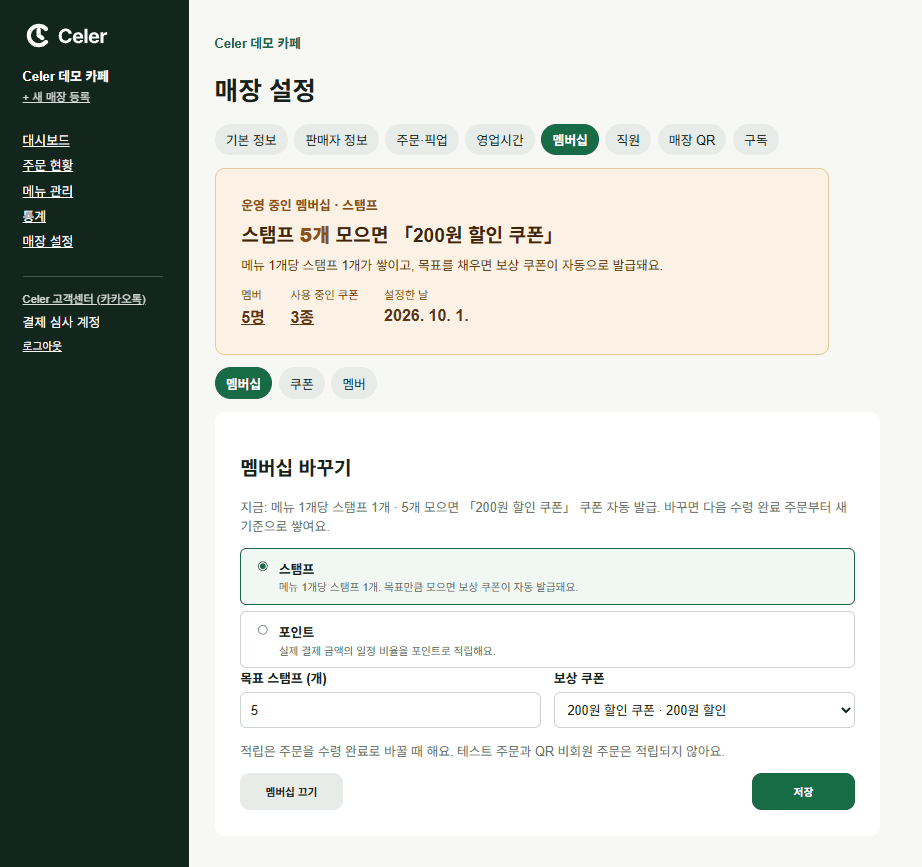Switch to the 쿠폰 sub-tab
This screenshot has width=922, height=867.
pos(302,384)
